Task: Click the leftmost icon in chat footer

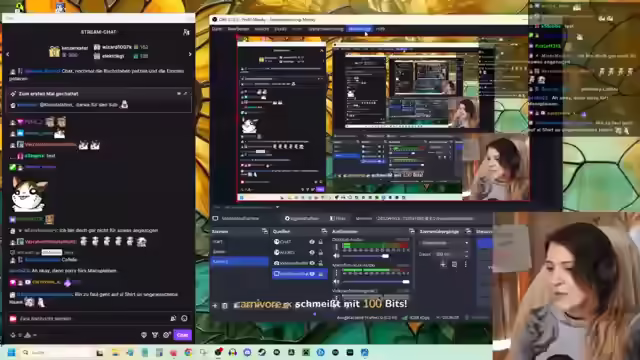Action: tap(13, 335)
